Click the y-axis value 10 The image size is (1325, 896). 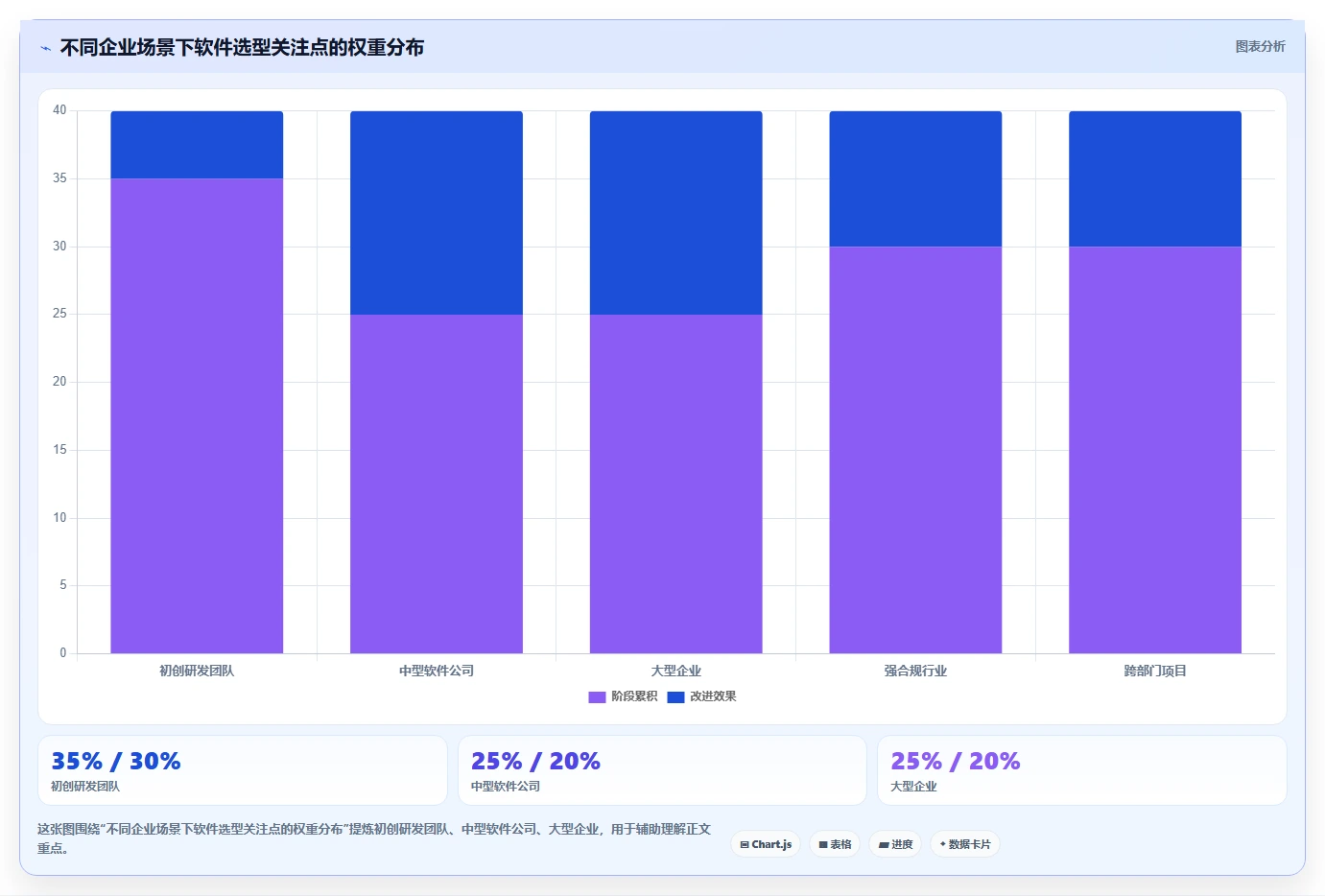click(x=59, y=518)
